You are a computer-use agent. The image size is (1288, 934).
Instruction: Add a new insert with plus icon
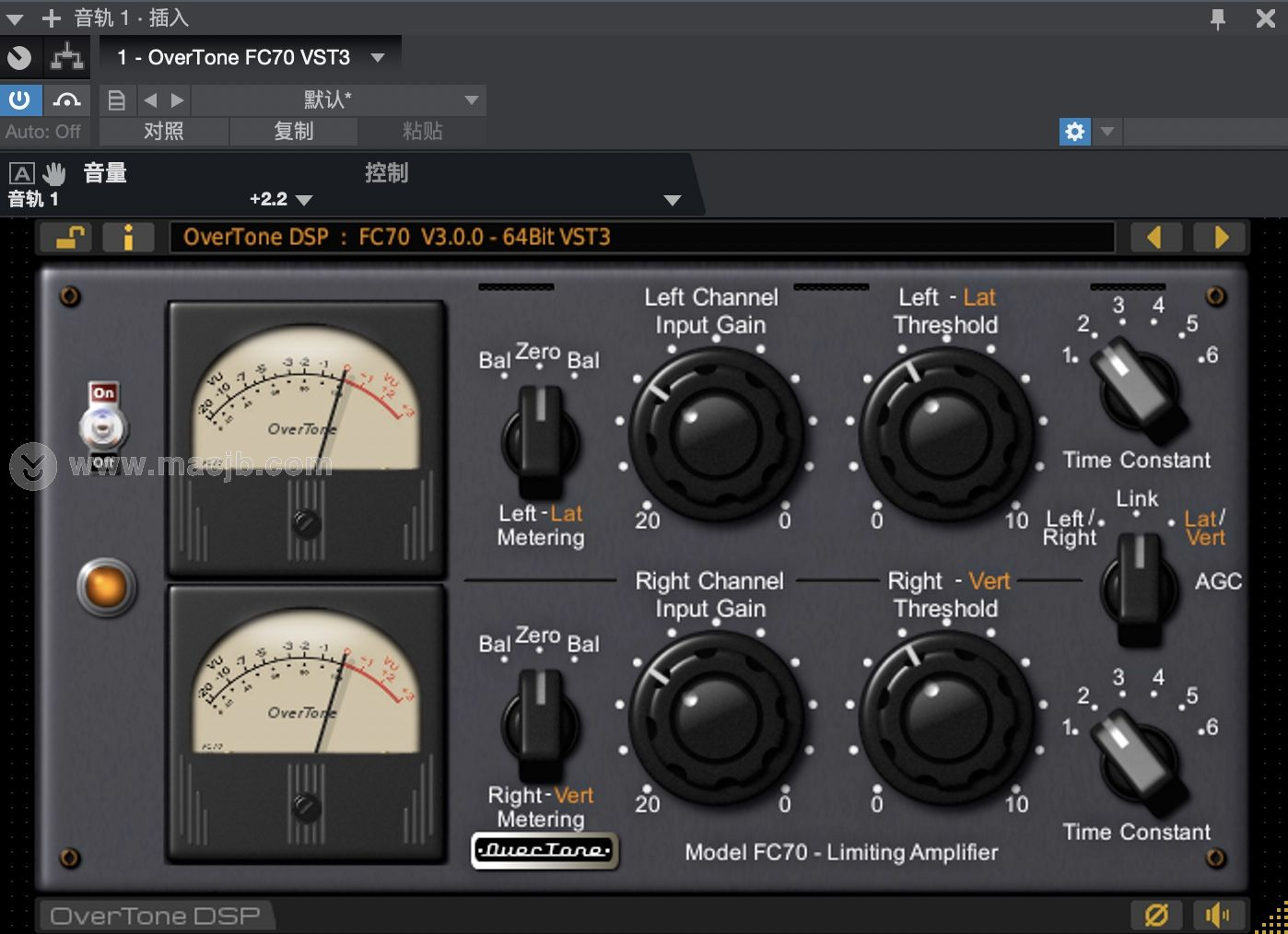pos(52,18)
